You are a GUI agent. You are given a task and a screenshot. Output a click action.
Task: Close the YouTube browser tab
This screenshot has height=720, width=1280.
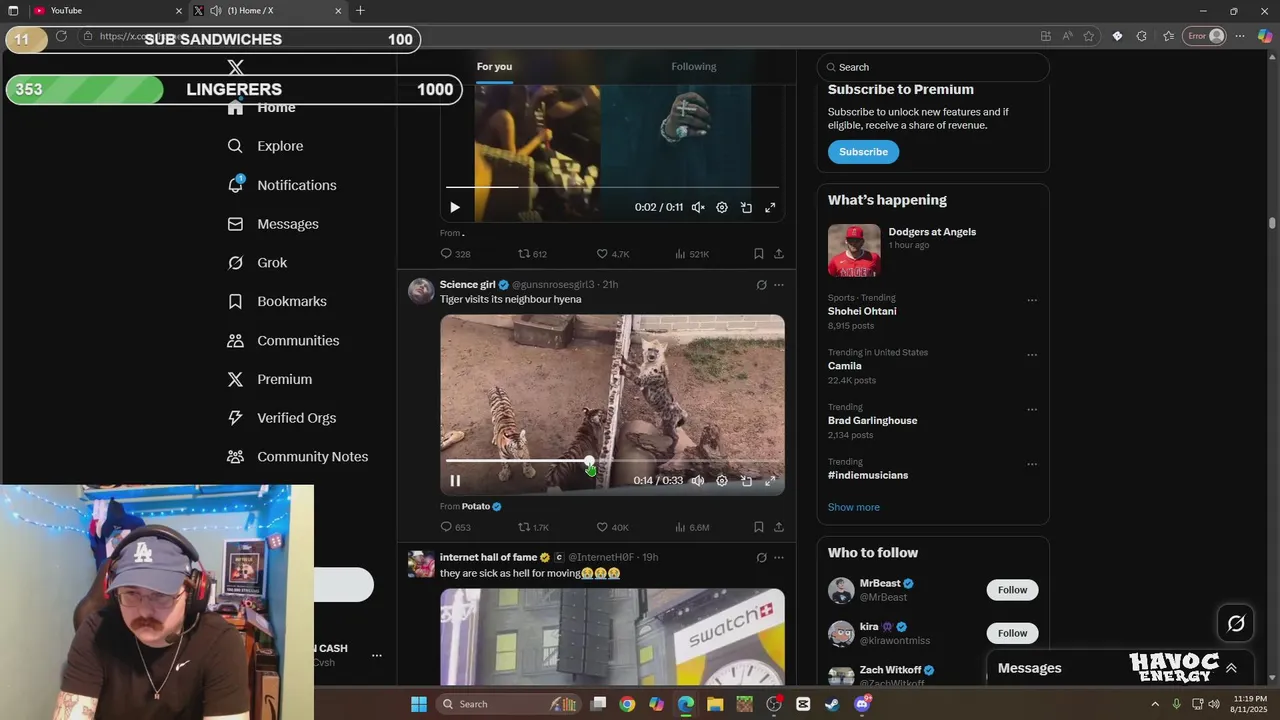click(179, 11)
